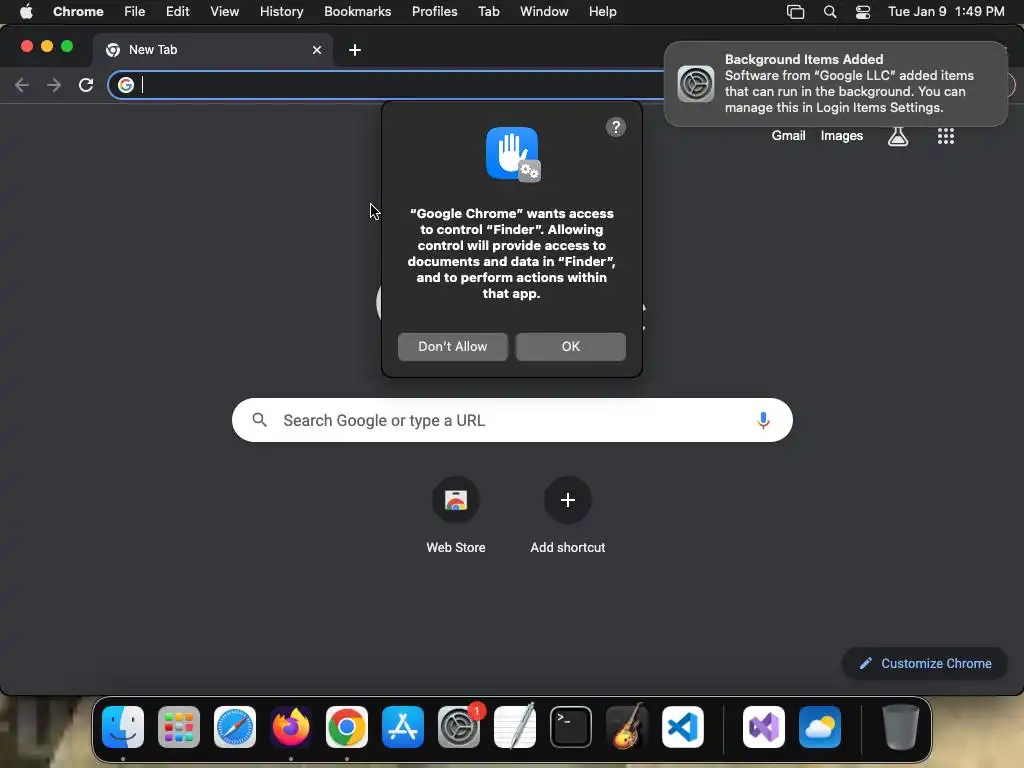Open the Google apps grid
The width and height of the screenshot is (1024, 768).
(x=946, y=136)
